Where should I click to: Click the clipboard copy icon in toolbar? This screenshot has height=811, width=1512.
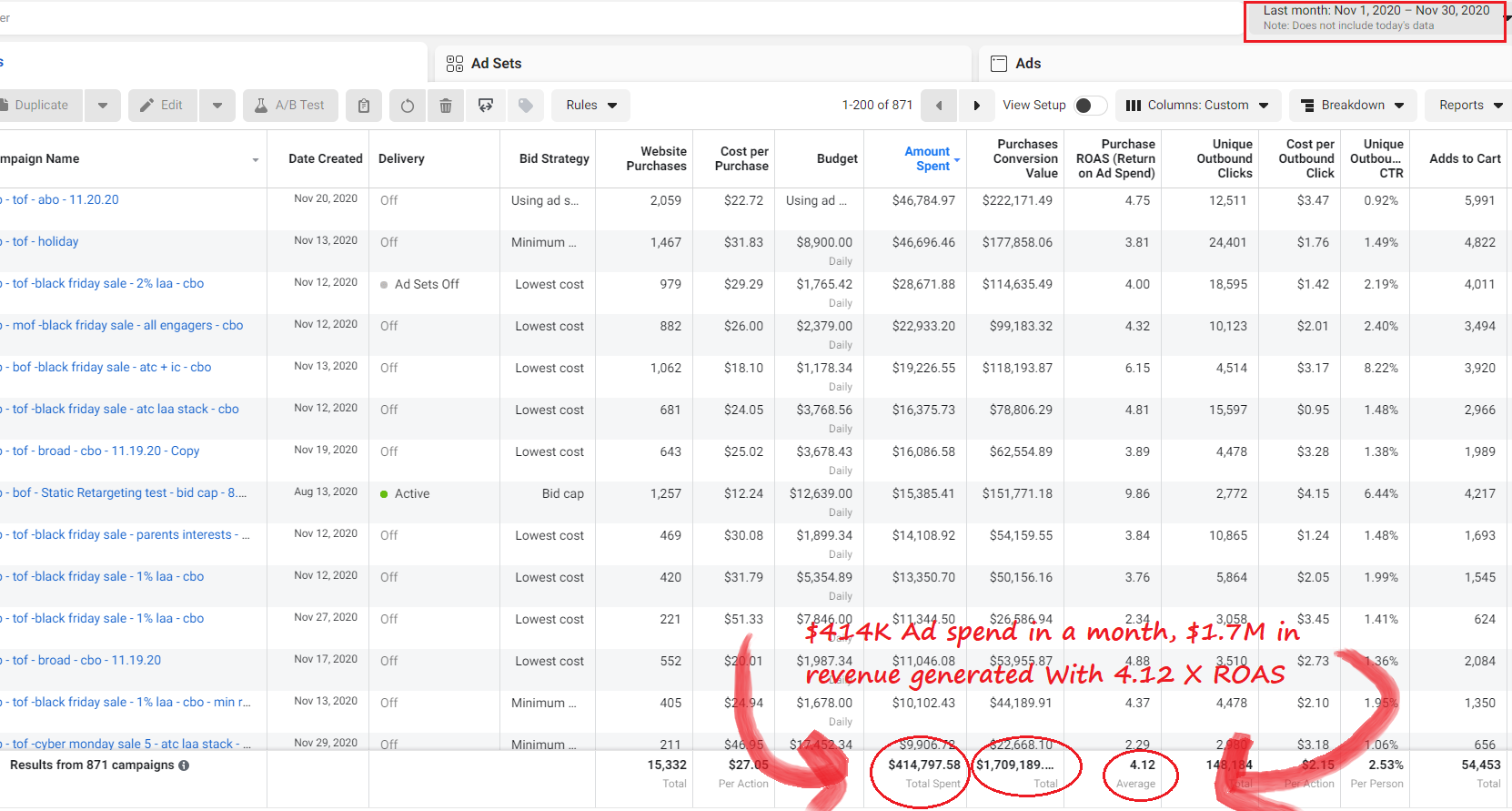point(364,106)
